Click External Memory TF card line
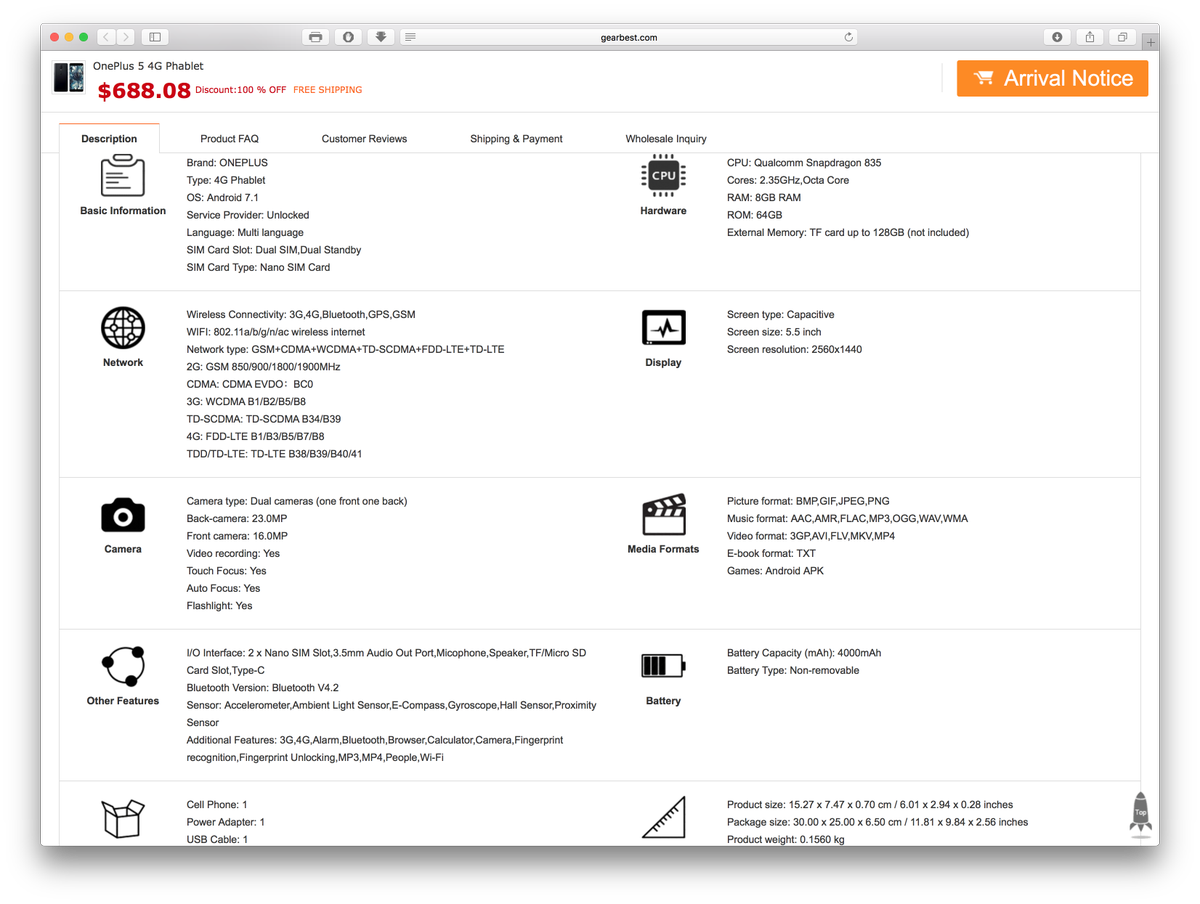Screen dimensions: 1200x904 (x=848, y=233)
